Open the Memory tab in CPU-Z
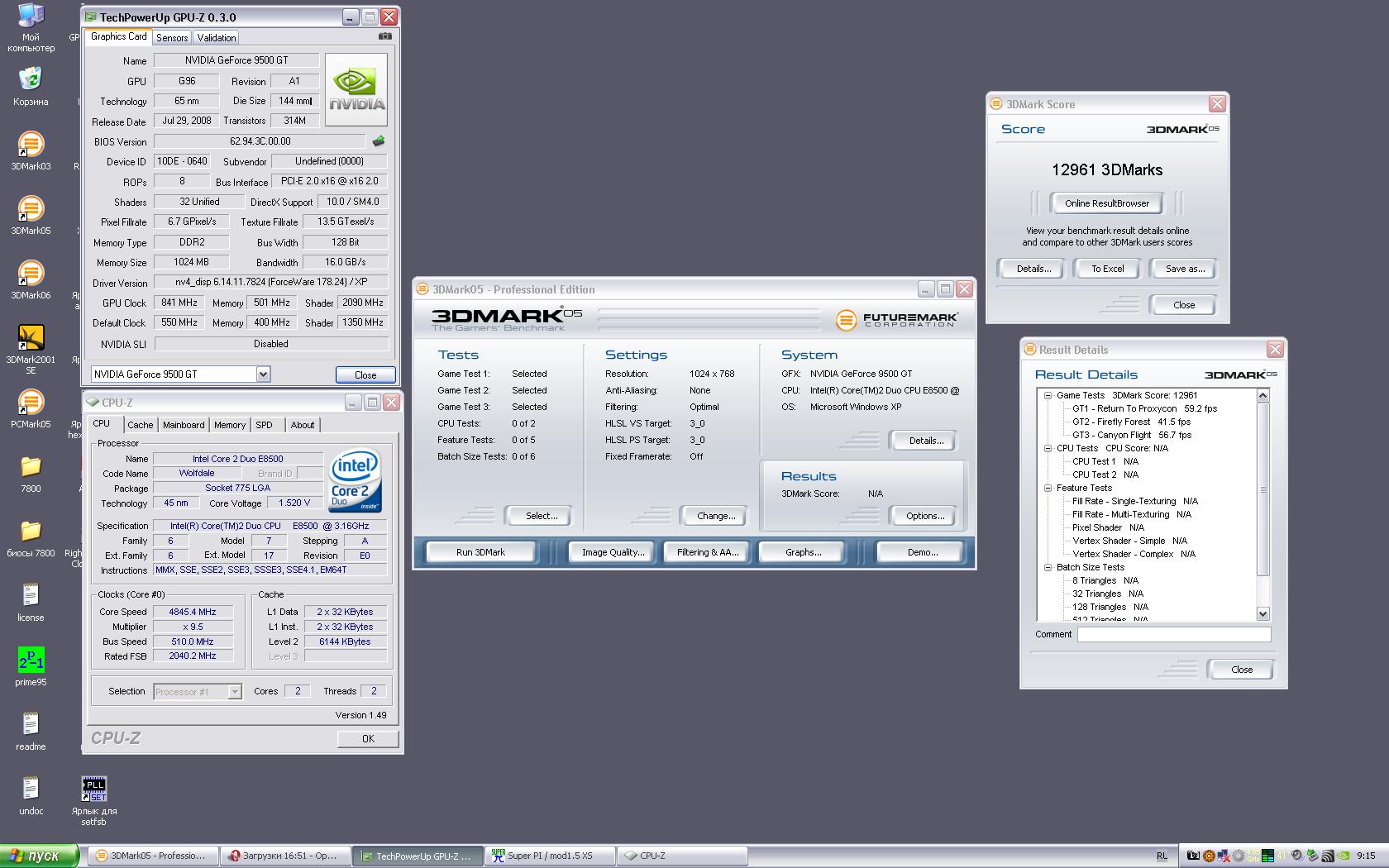The height and width of the screenshot is (868, 1389). tap(230, 425)
